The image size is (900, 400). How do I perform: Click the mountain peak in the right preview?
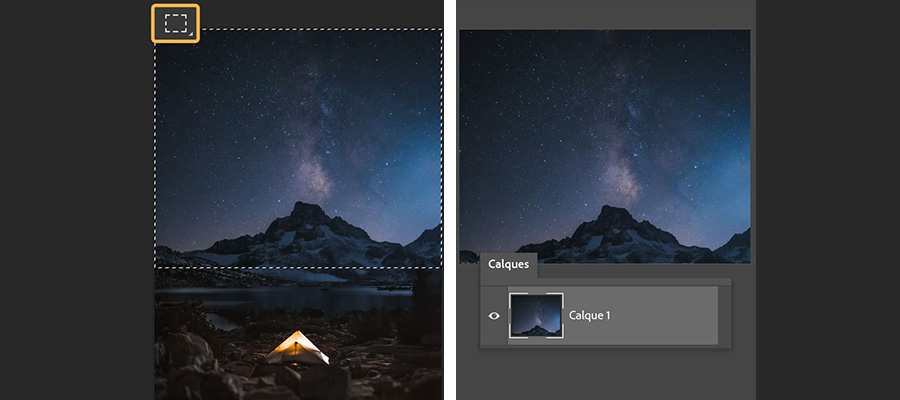point(614,213)
